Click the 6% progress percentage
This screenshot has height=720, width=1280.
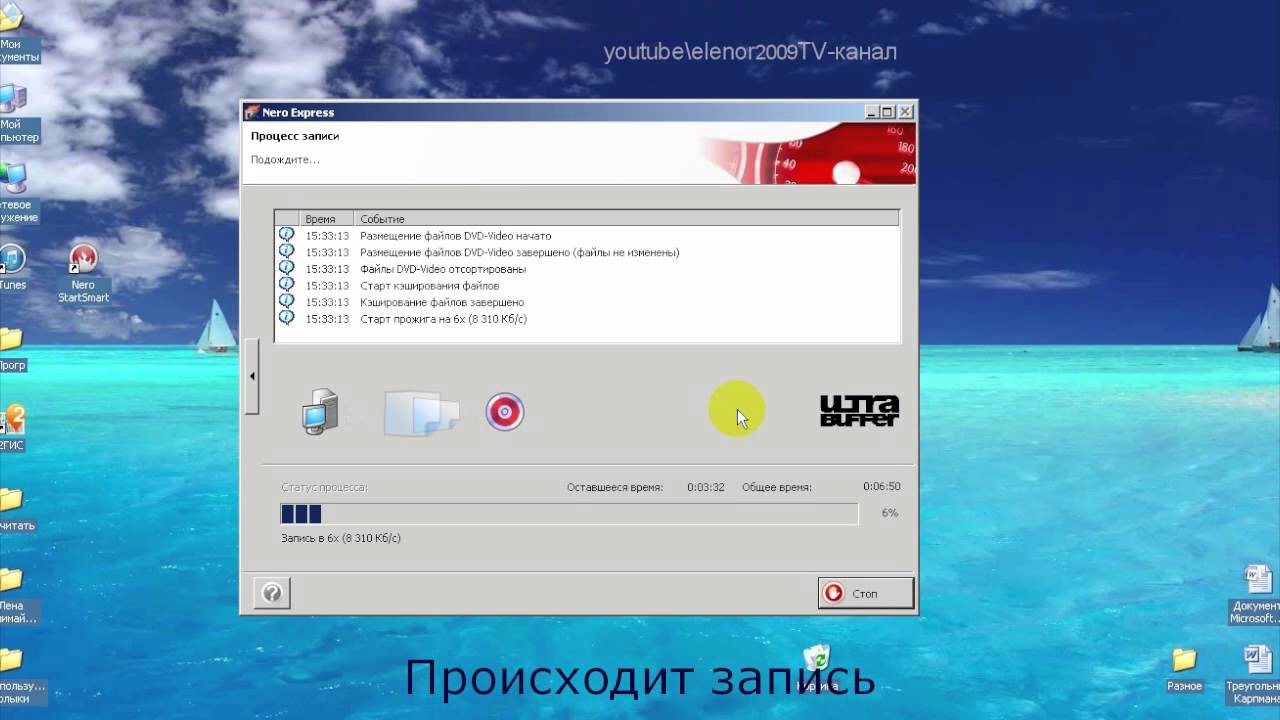coord(890,513)
